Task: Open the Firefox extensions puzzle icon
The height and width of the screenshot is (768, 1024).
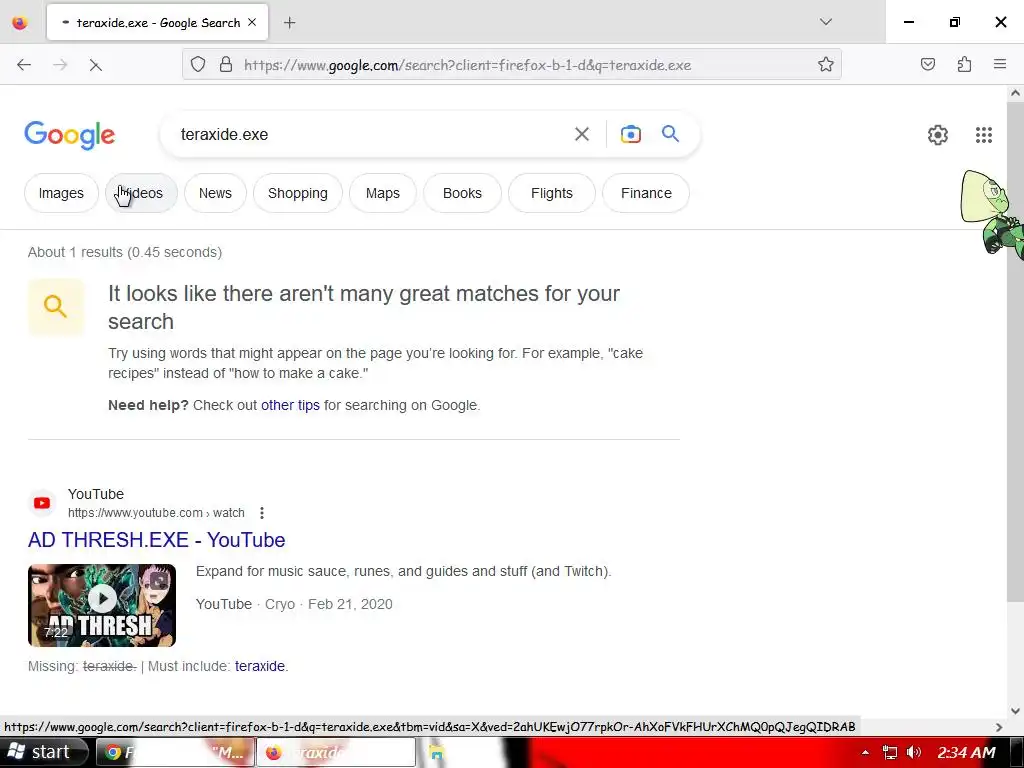Action: [964, 64]
